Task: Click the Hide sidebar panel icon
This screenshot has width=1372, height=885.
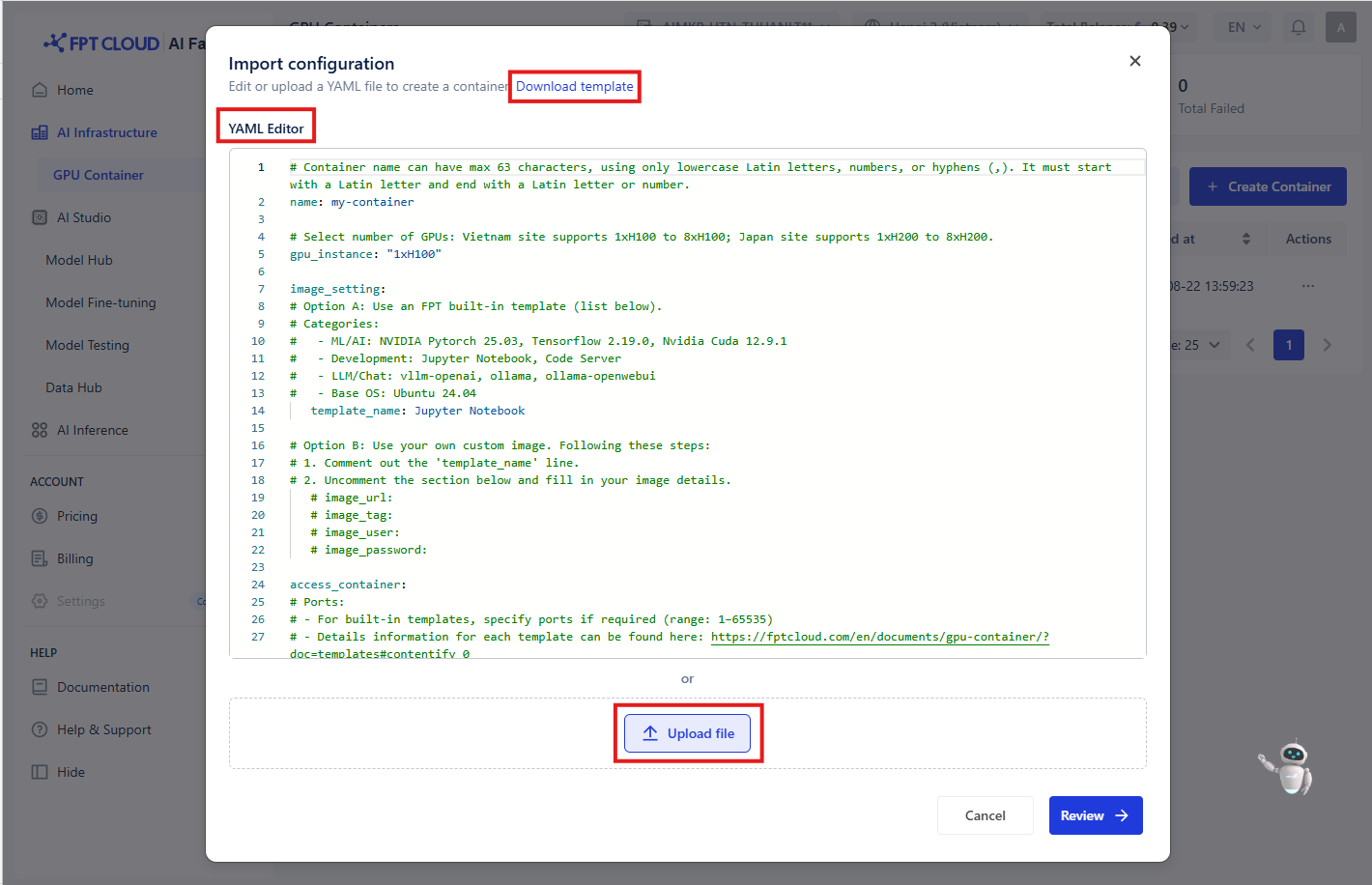Action: coord(40,772)
